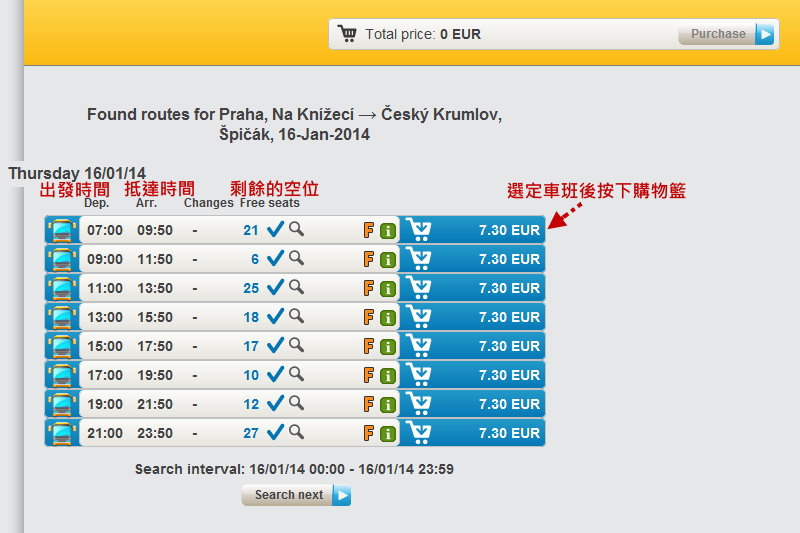
Task: Click the Thursday 16/01/14 date heading
Action: (x=77, y=173)
